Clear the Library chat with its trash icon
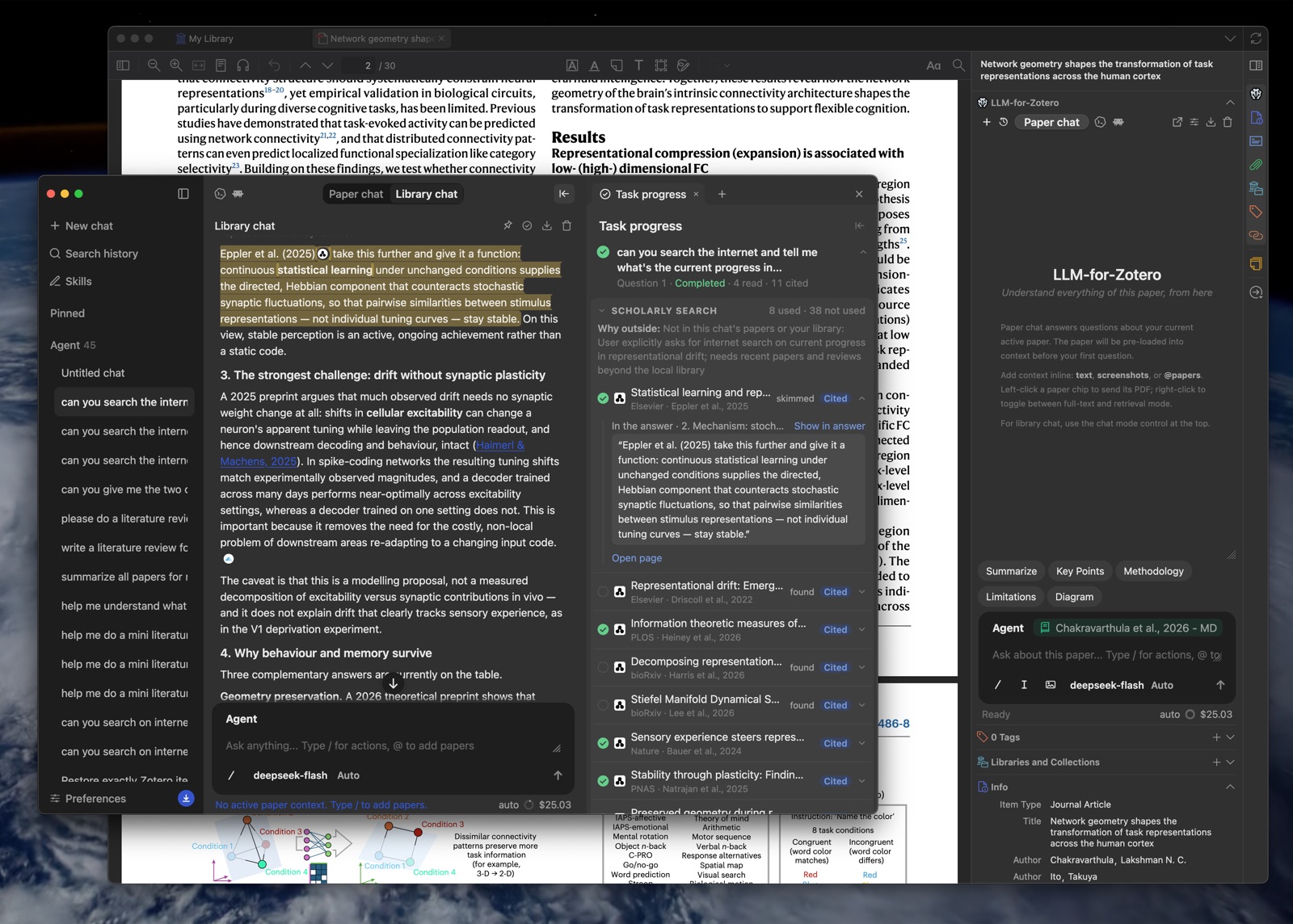The image size is (1293, 924). pyautogui.click(x=566, y=226)
